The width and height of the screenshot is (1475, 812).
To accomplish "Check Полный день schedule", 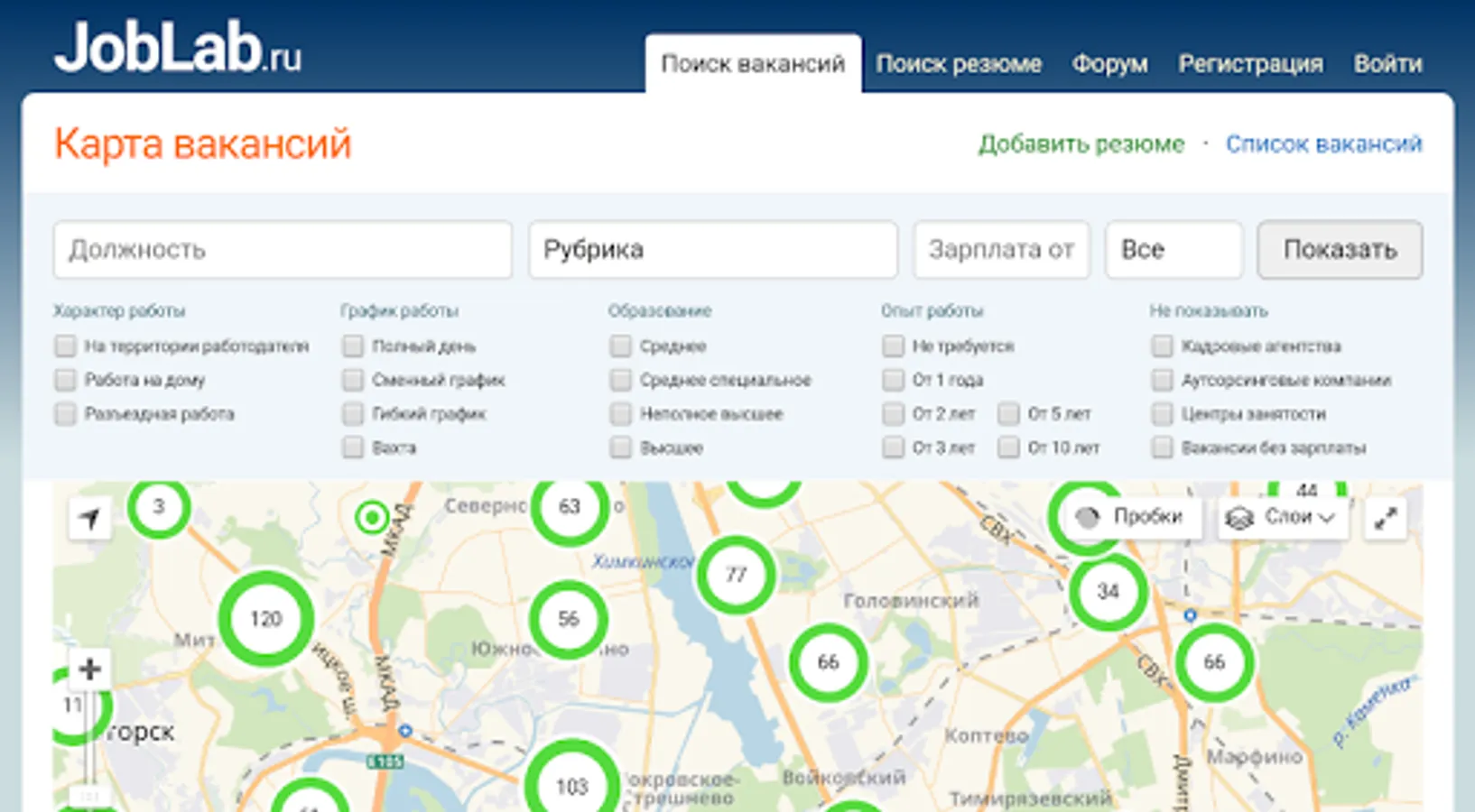I will coord(353,346).
